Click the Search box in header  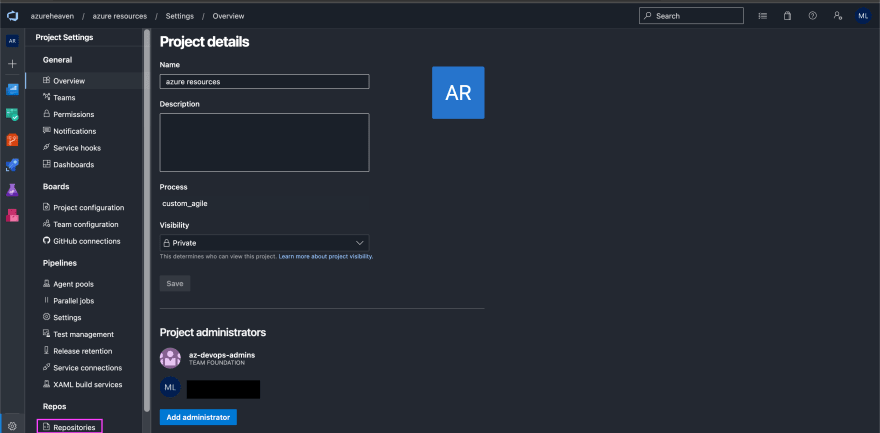(x=691, y=16)
